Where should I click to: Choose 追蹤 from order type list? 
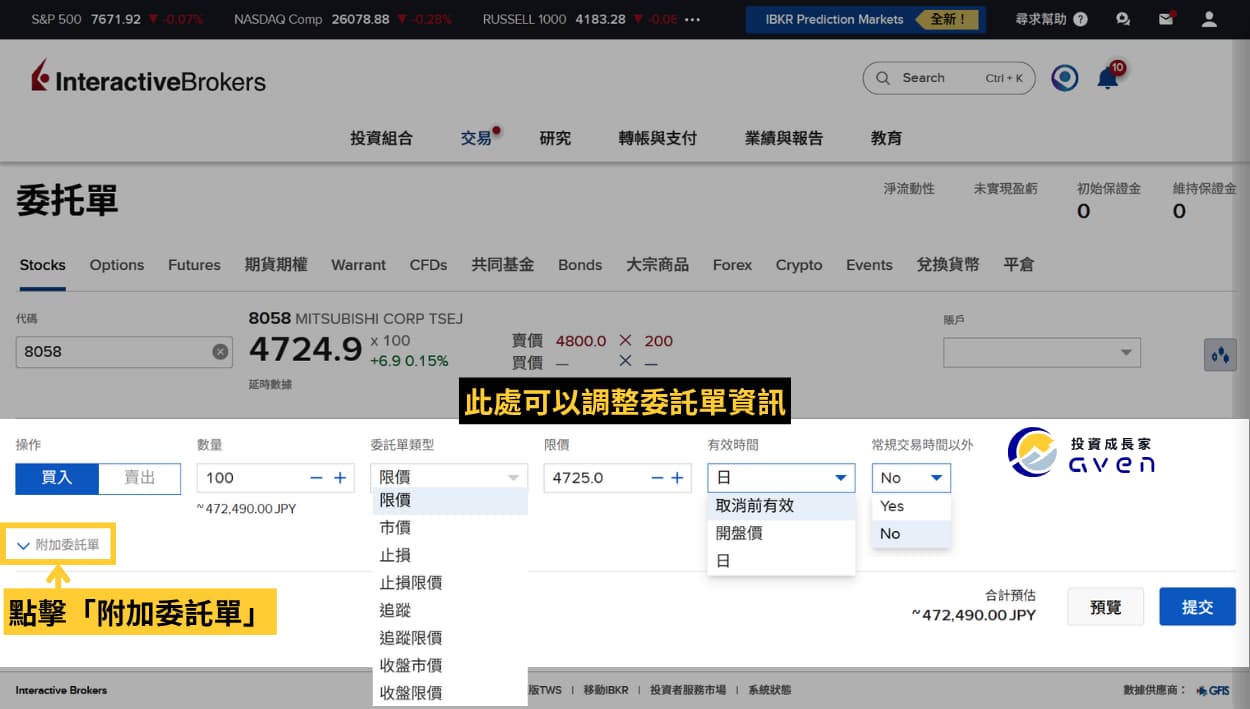click(449, 610)
